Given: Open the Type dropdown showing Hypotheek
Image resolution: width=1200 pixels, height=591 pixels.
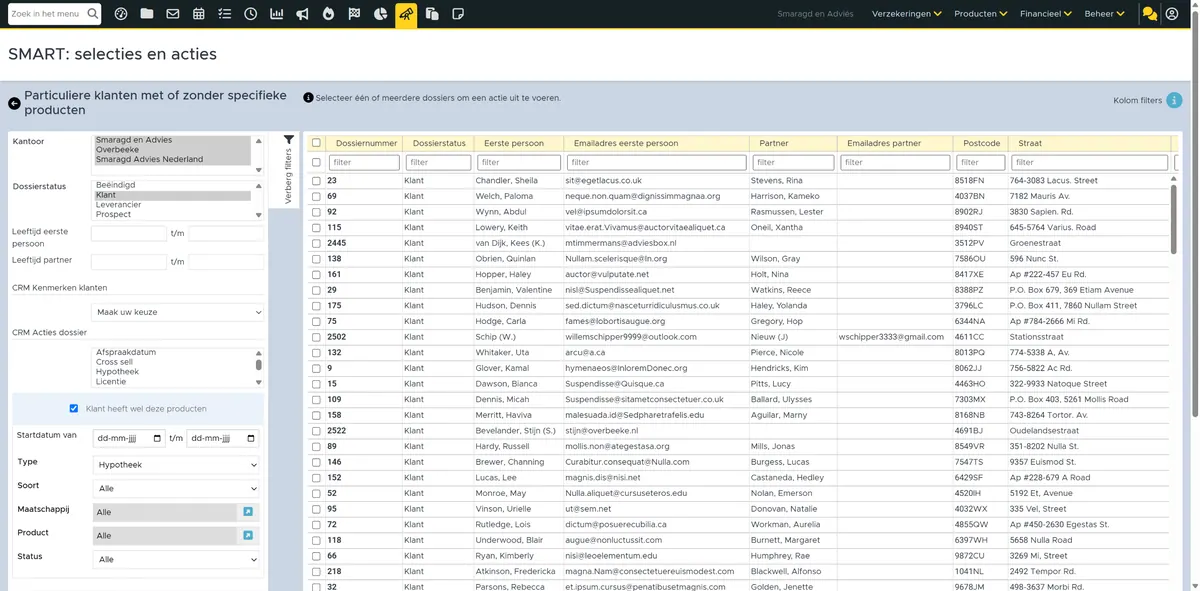Looking at the screenshot, I should [175, 465].
